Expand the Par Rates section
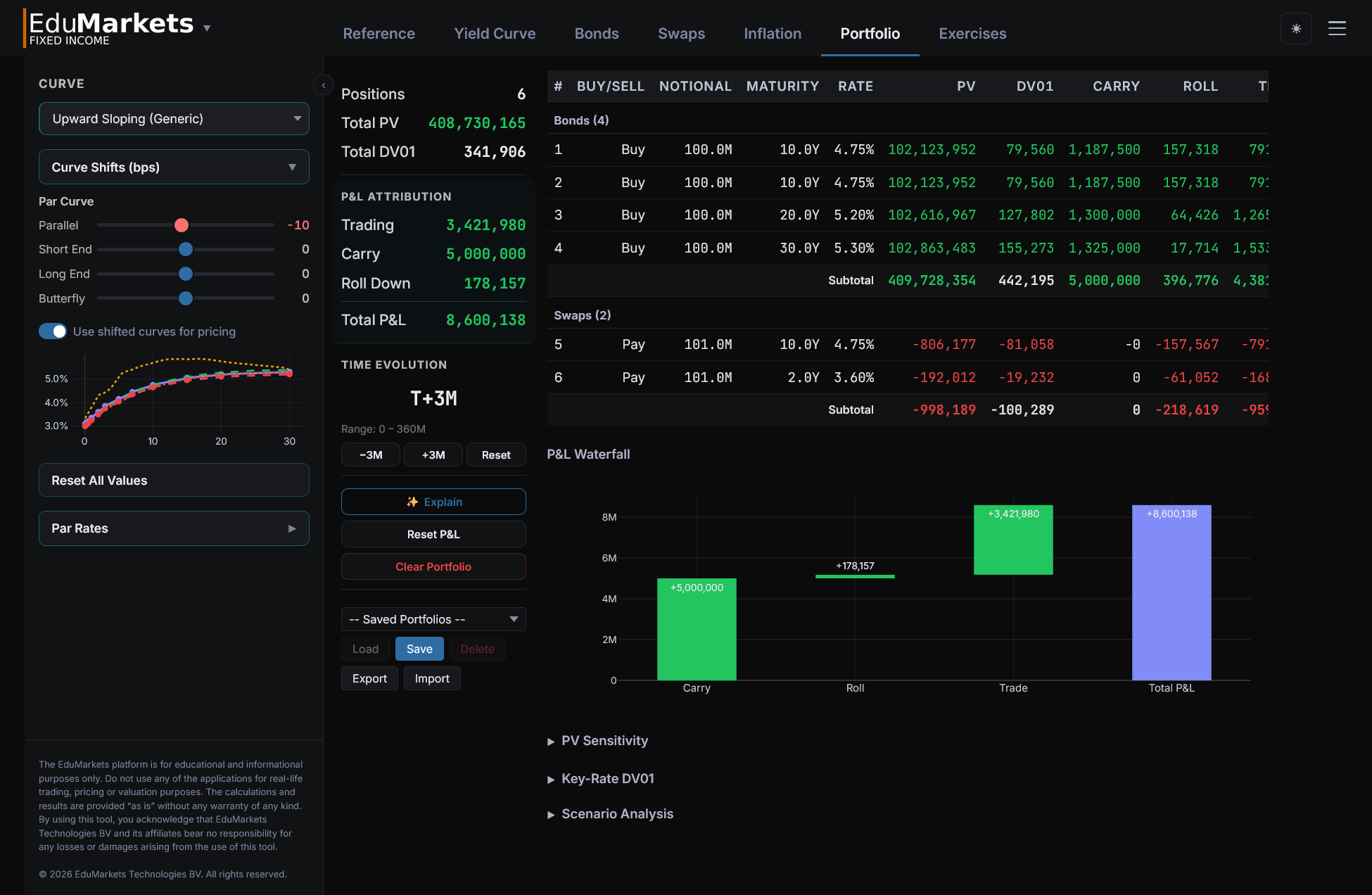Screen dimensions: 1372x895 point(173,528)
